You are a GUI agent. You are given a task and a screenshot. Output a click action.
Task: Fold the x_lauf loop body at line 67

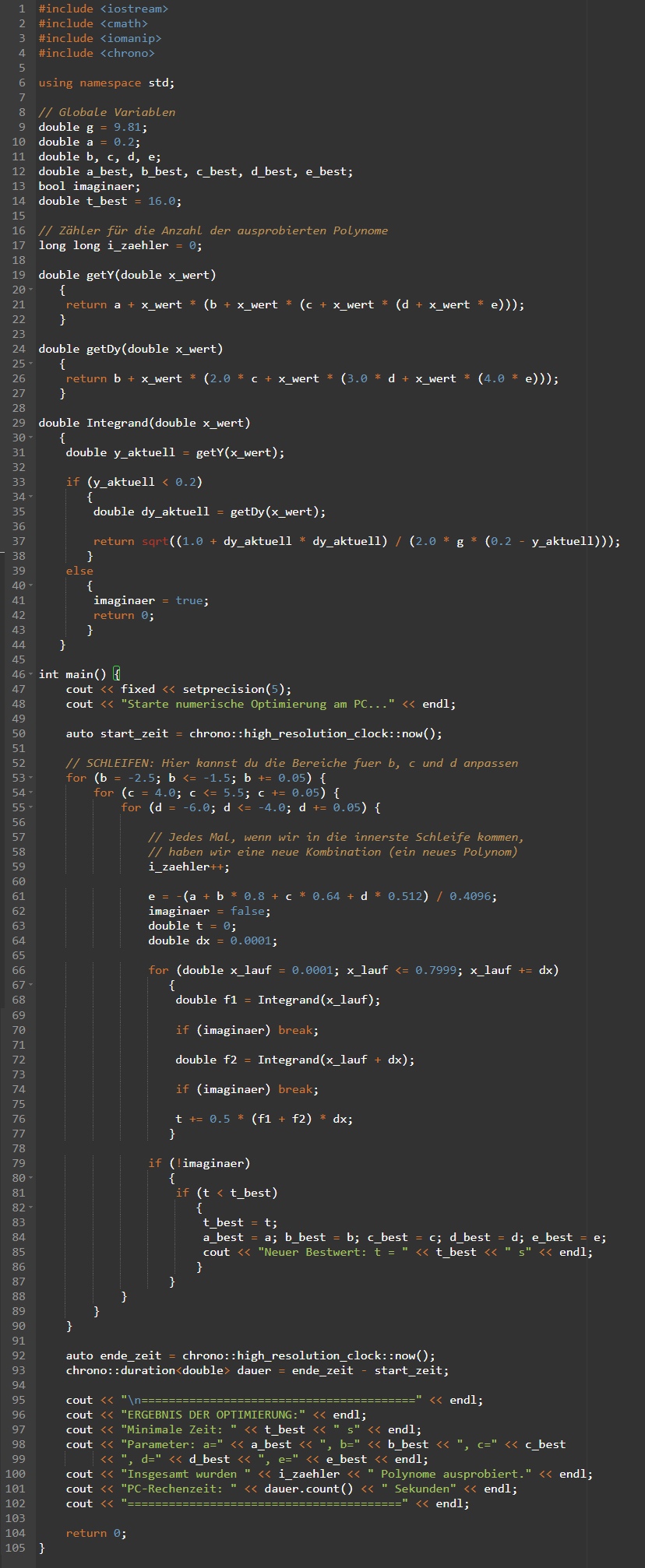(30, 985)
